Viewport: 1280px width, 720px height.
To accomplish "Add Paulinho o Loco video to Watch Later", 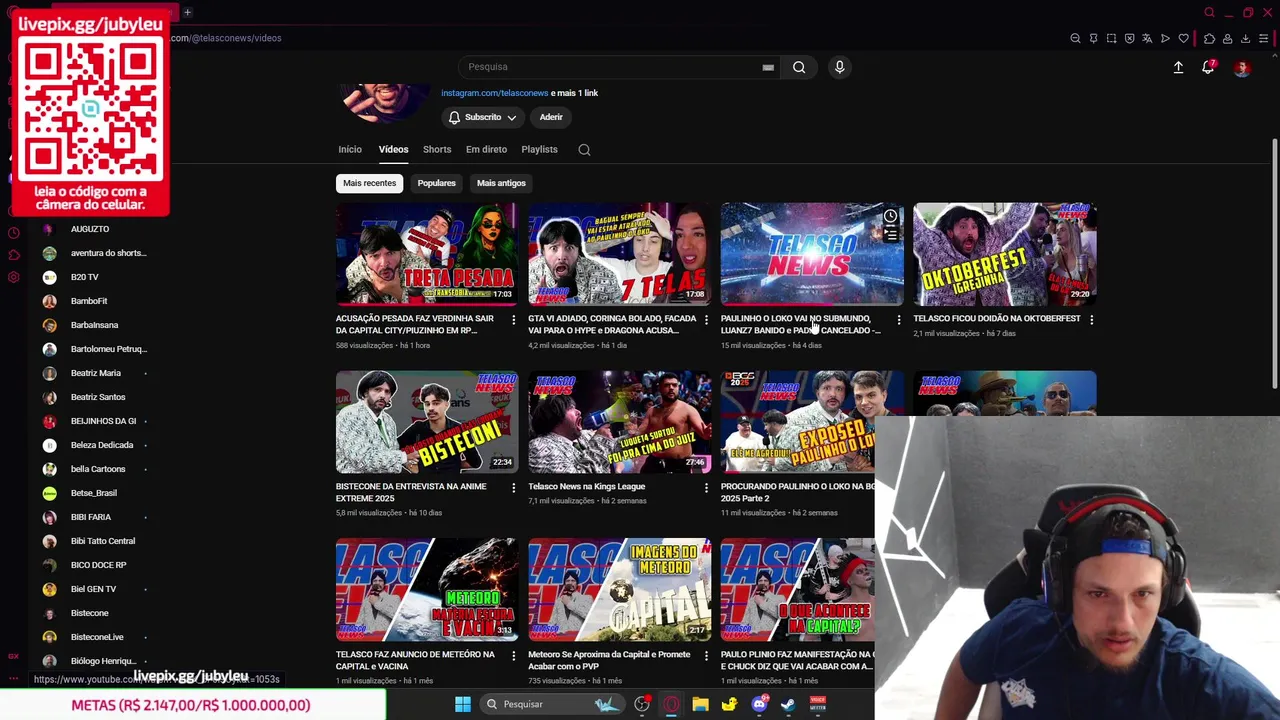I will click(x=890, y=216).
